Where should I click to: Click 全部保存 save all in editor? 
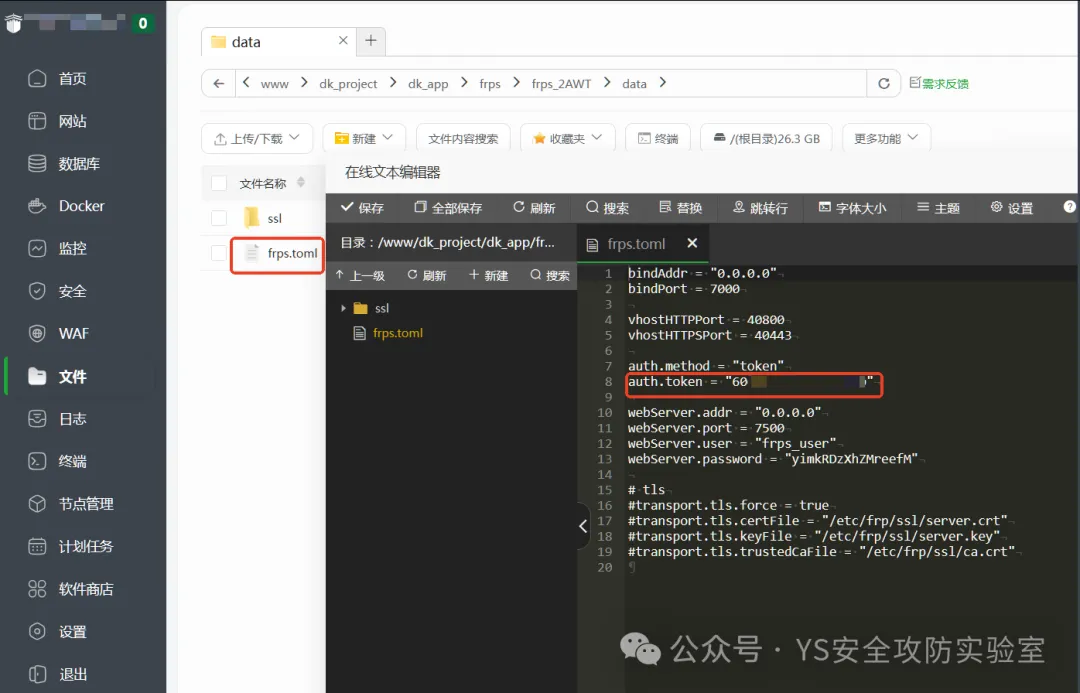[448, 207]
